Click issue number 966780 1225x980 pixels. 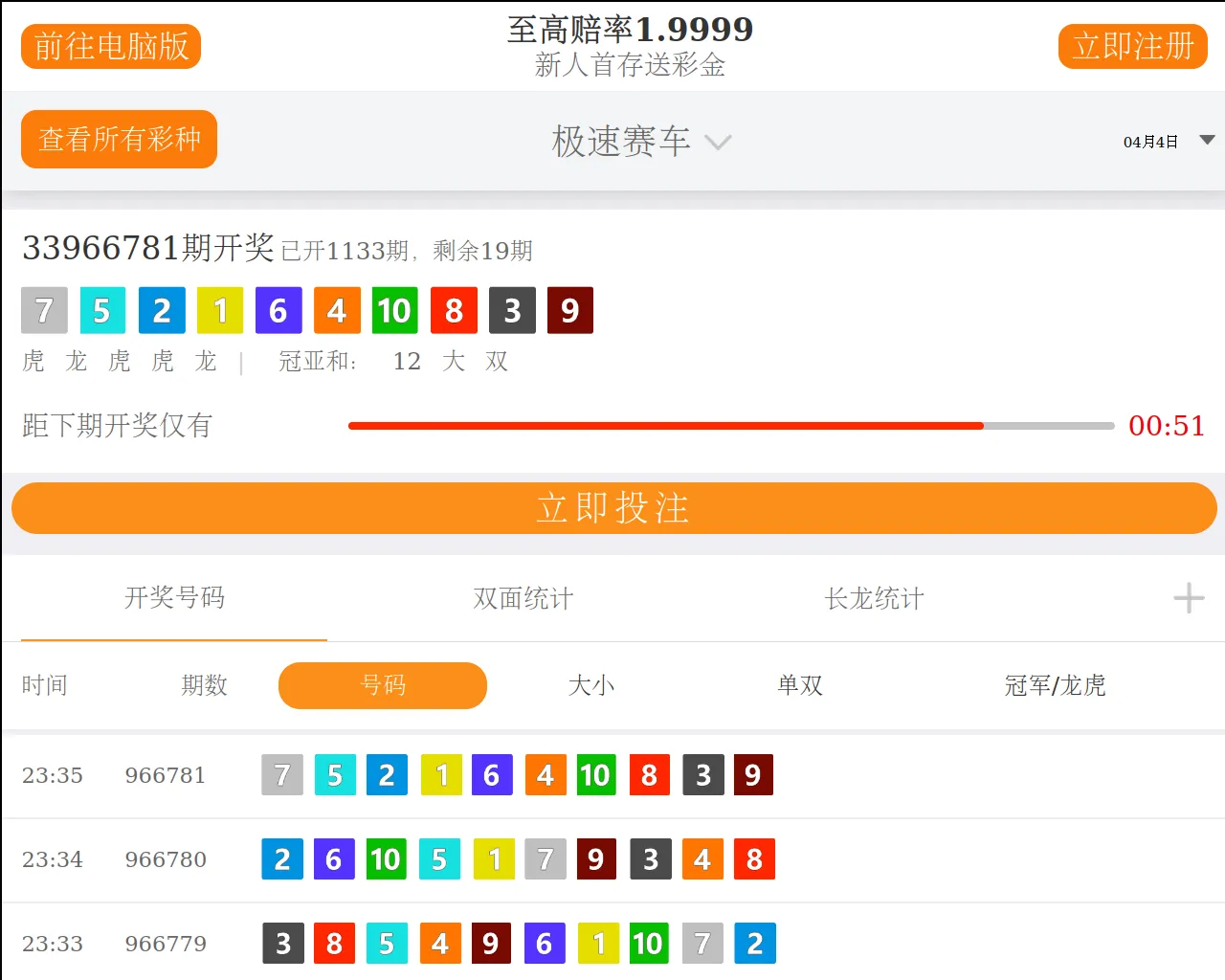[x=166, y=859]
